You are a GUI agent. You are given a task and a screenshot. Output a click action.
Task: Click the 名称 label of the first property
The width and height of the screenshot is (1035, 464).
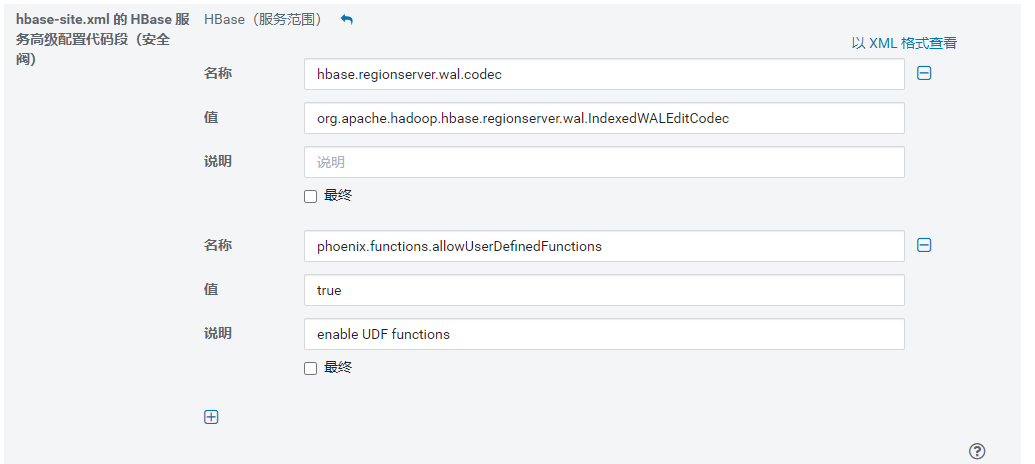(x=218, y=73)
